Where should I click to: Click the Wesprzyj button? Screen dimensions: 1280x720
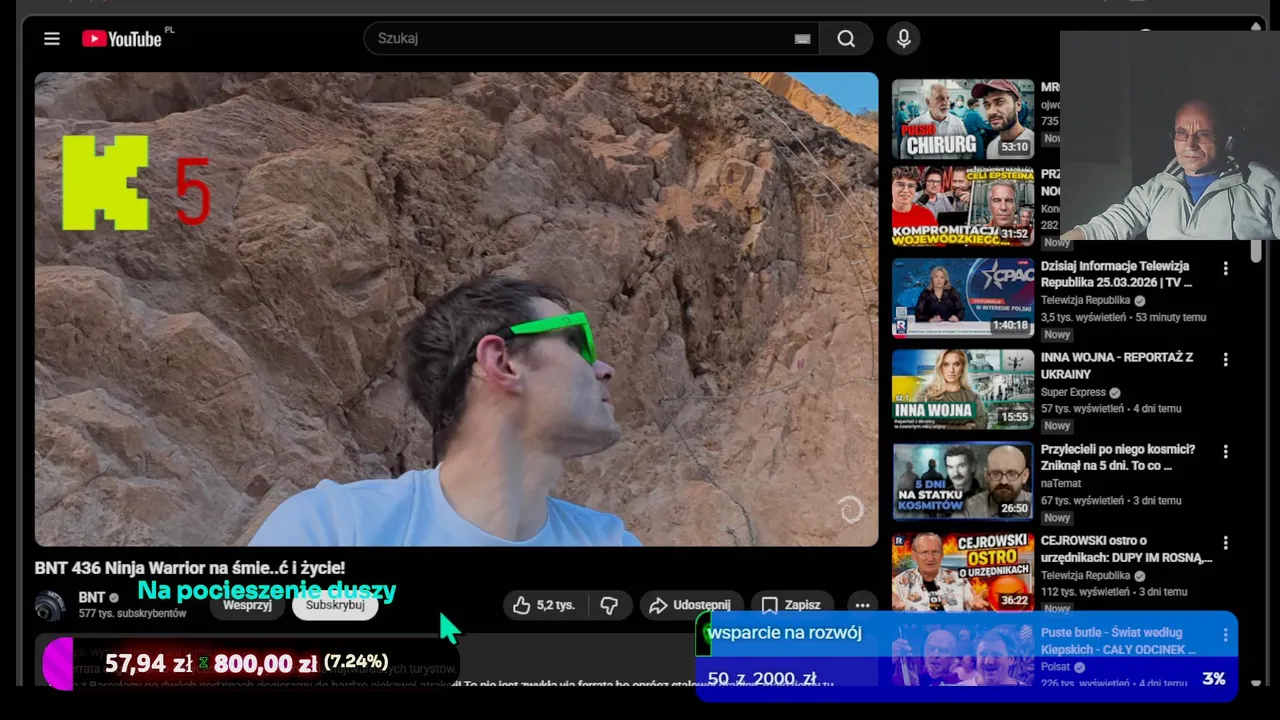pos(248,605)
